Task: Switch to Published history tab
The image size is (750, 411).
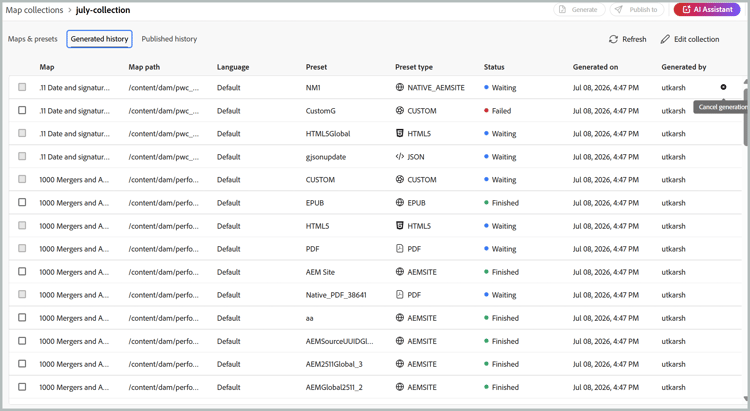Action: pyautogui.click(x=169, y=39)
